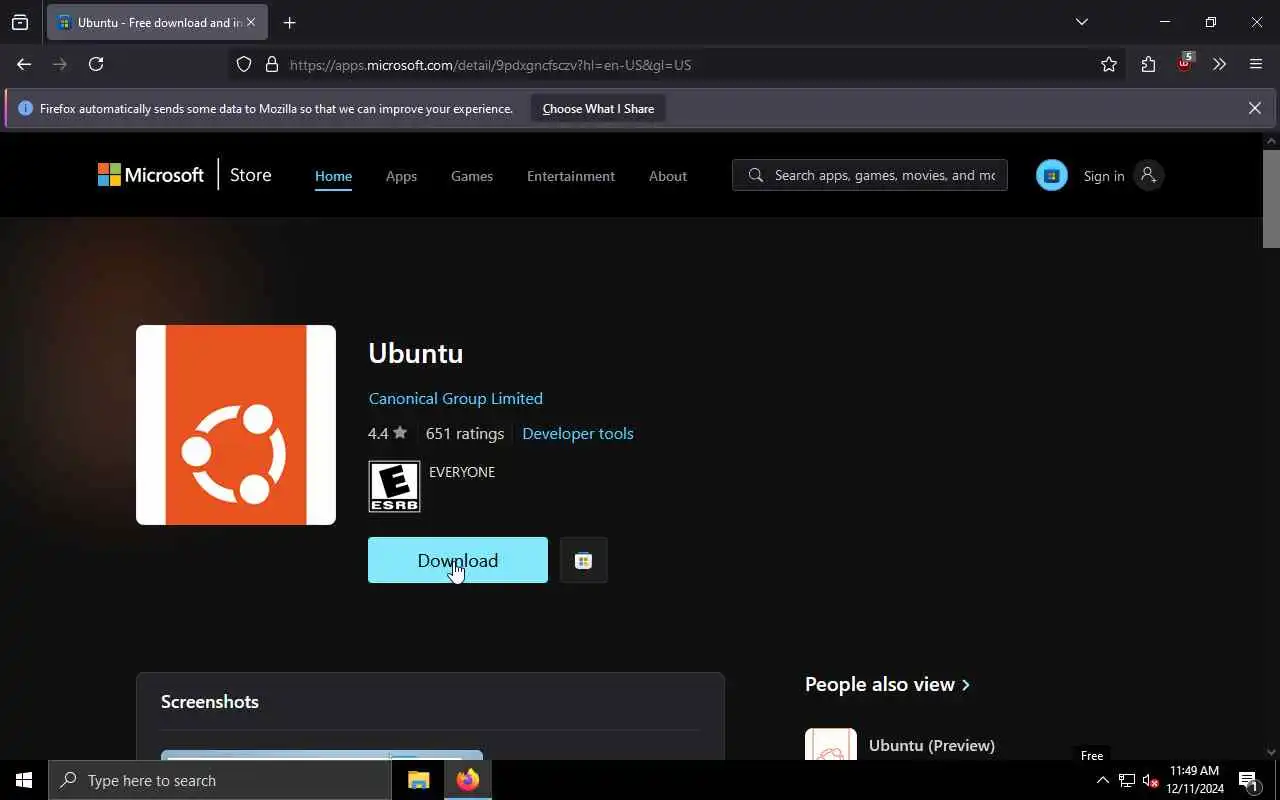The height and width of the screenshot is (800, 1280).
Task: Dismiss the Firefox data notification bar
Action: click(x=1254, y=108)
